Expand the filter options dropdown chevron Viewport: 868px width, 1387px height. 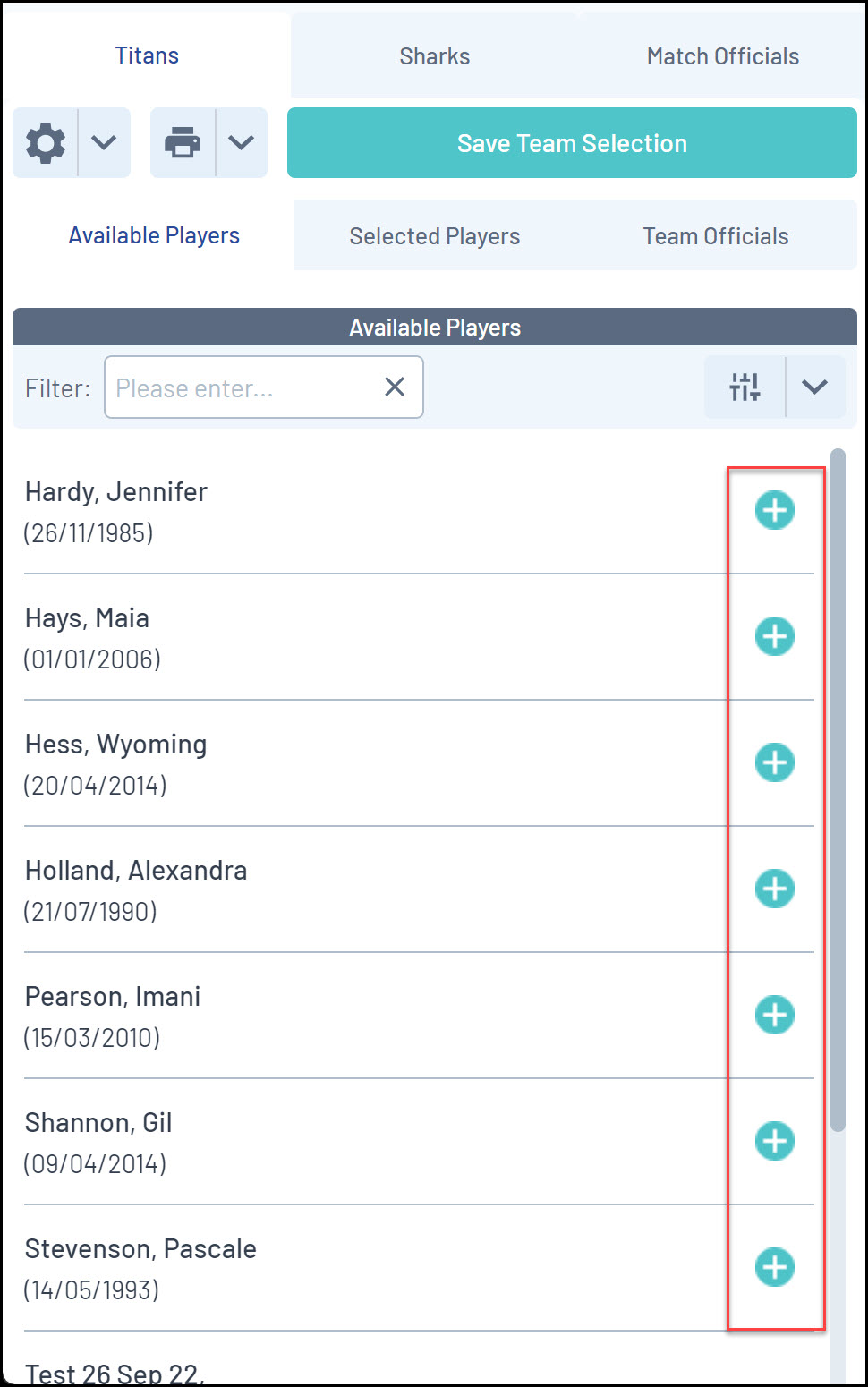pos(814,387)
